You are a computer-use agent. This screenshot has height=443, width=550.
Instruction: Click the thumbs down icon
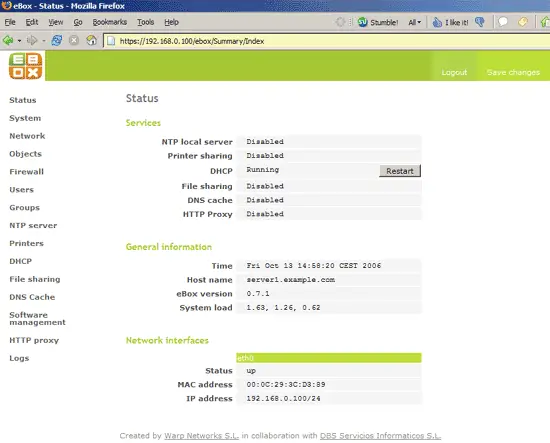click(479, 22)
